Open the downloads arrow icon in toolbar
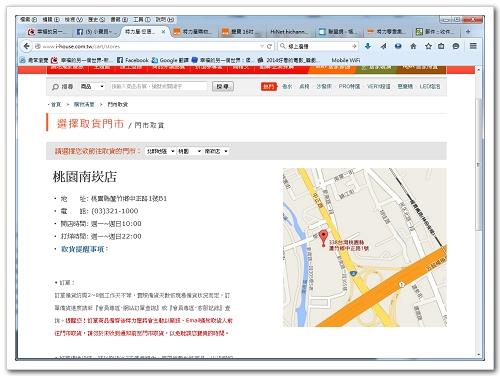This screenshot has height=376, width=500. 368,46
